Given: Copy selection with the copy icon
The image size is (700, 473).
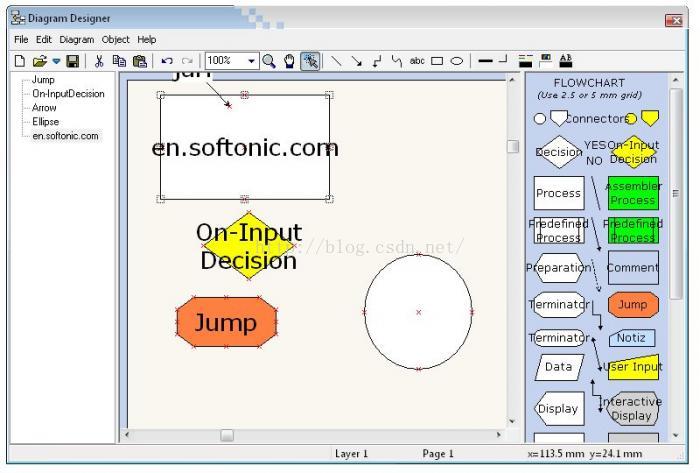Looking at the screenshot, I should 119,61.
